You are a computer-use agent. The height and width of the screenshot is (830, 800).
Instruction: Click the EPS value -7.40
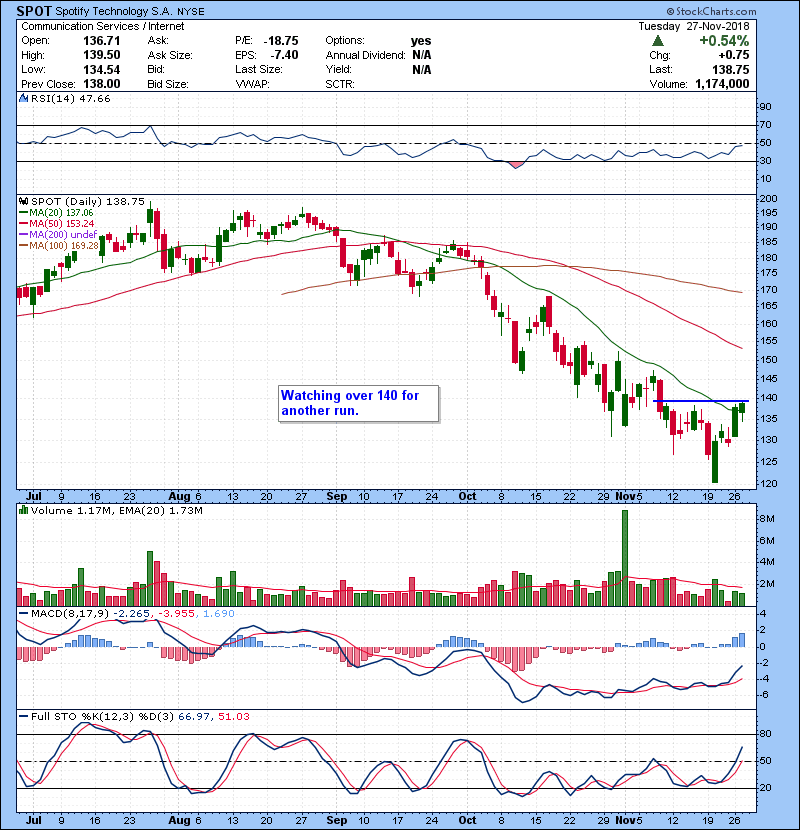(284, 55)
